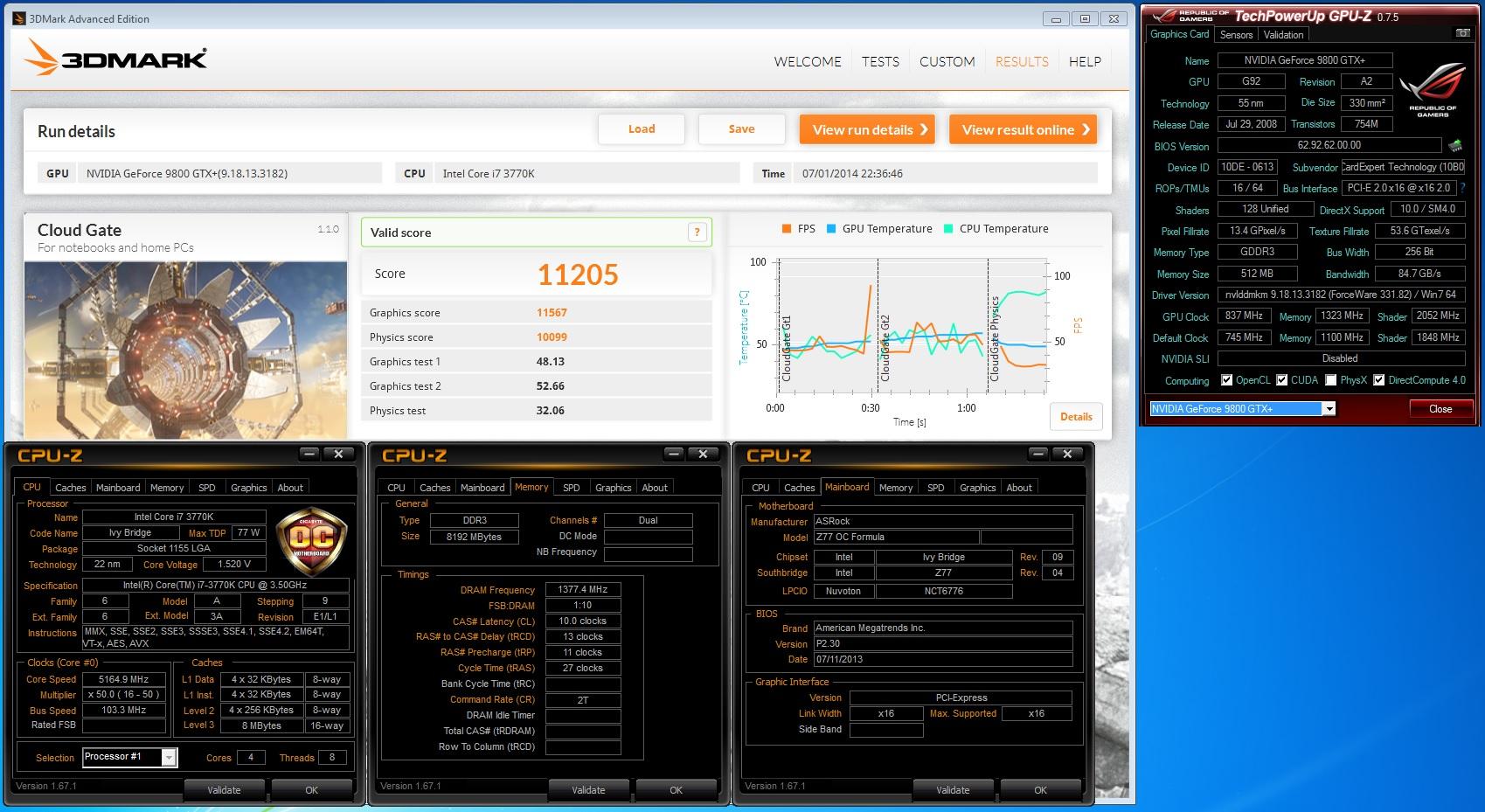The image size is (1485, 812).
Task: Click the 3DMark title bar app icon
Action: [x=19, y=18]
